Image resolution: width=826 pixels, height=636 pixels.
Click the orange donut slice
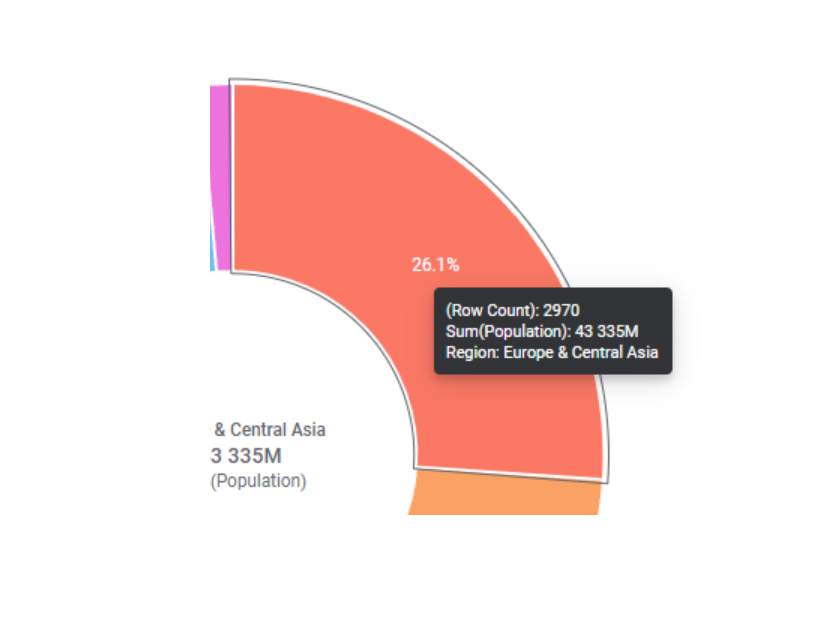(x=506, y=495)
